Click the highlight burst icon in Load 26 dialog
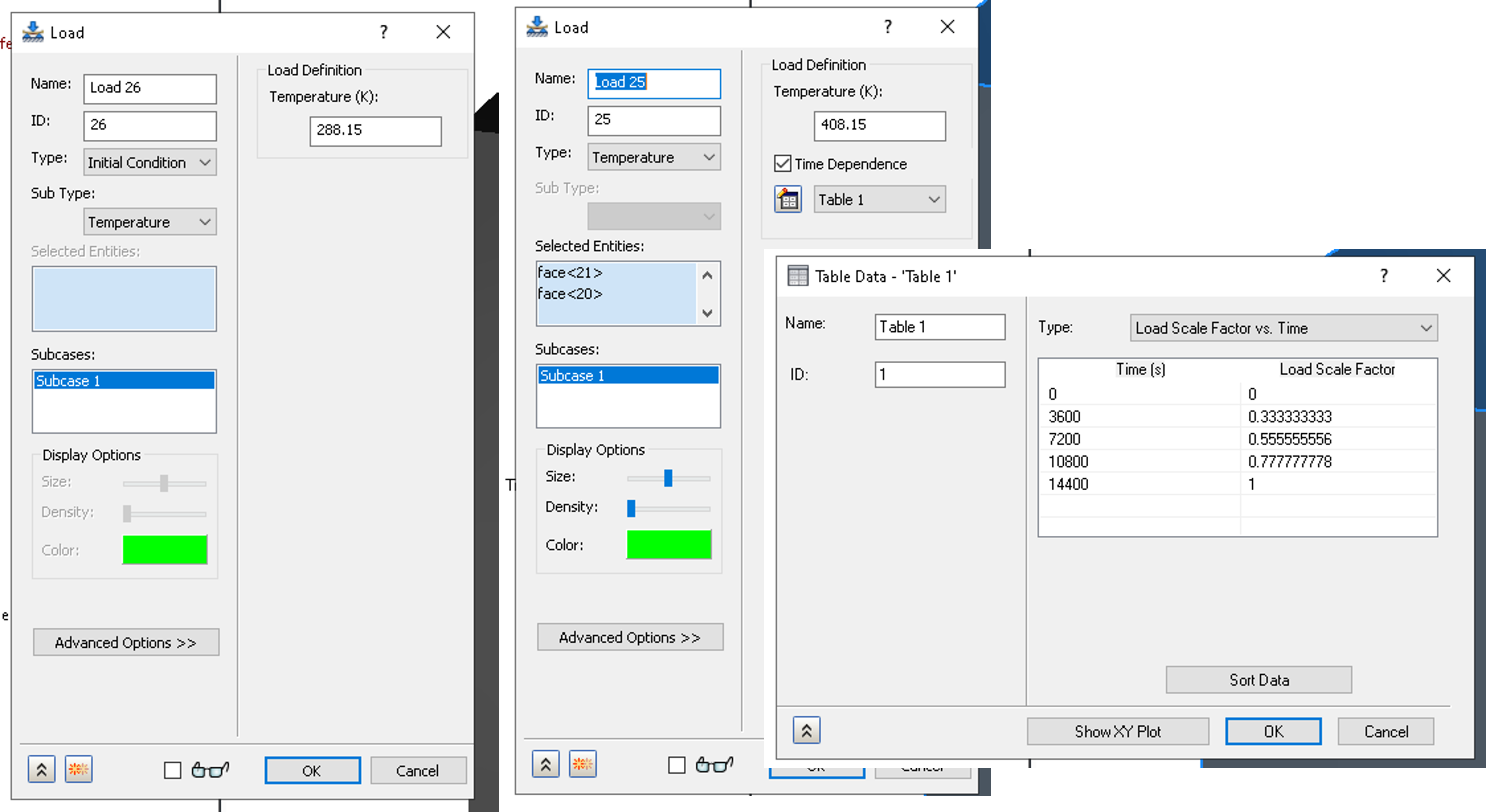The height and width of the screenshot is (812, 1486). (79, 769)
